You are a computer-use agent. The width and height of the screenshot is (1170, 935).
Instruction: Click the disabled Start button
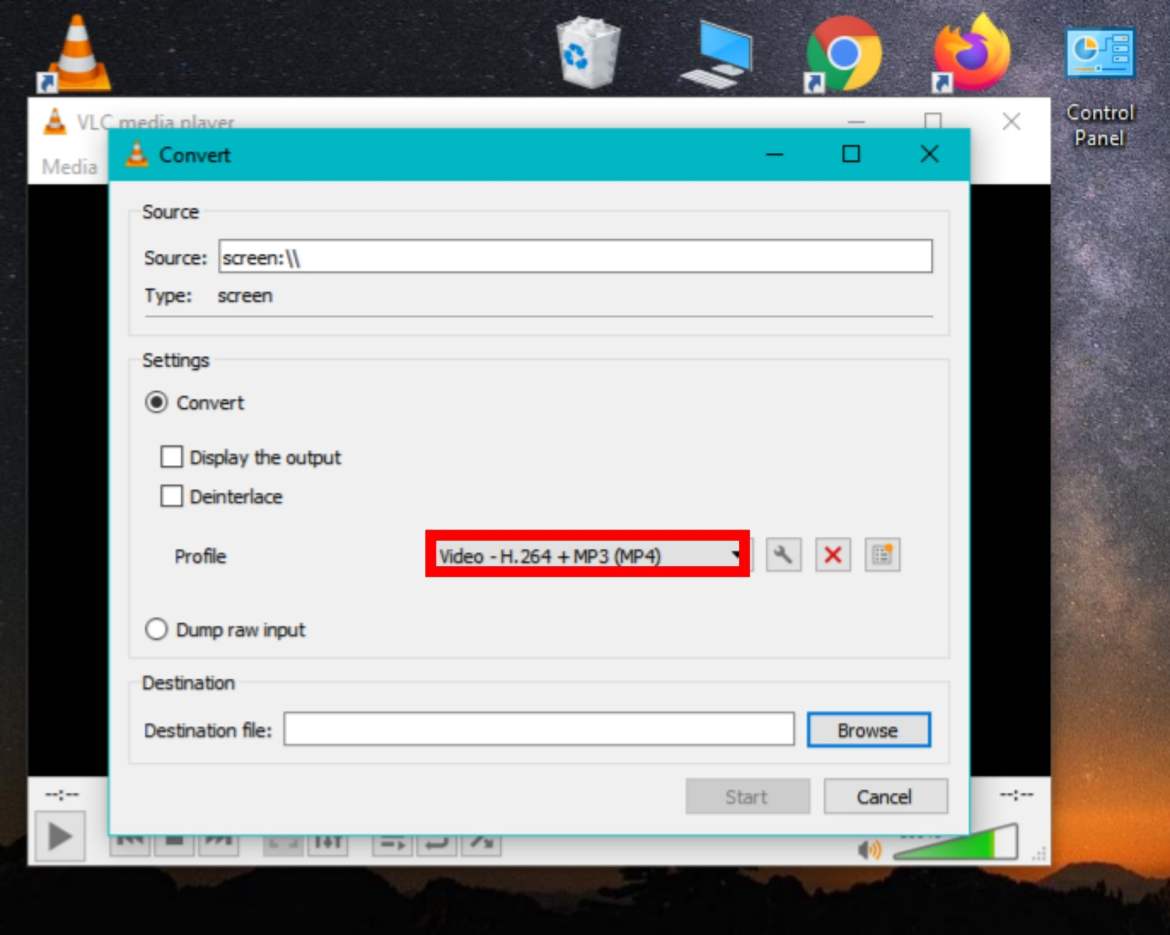click(x=748, y=796)
